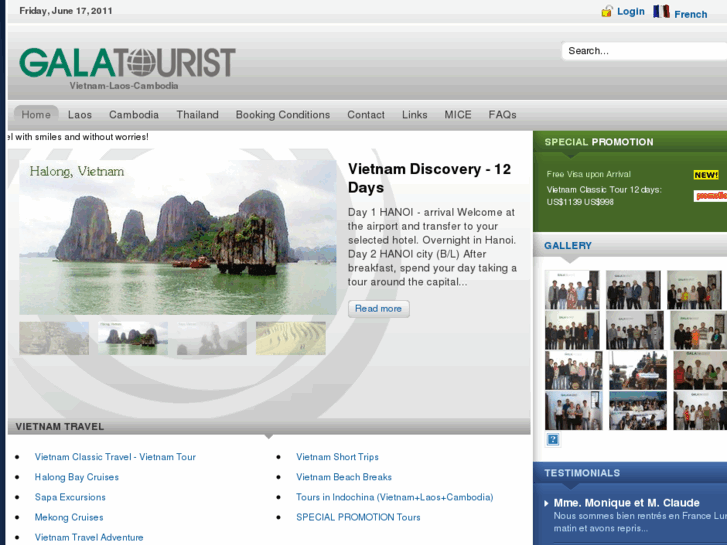Open Vietnam Short Trips link

pyautogui.click(x=337, y=457)
